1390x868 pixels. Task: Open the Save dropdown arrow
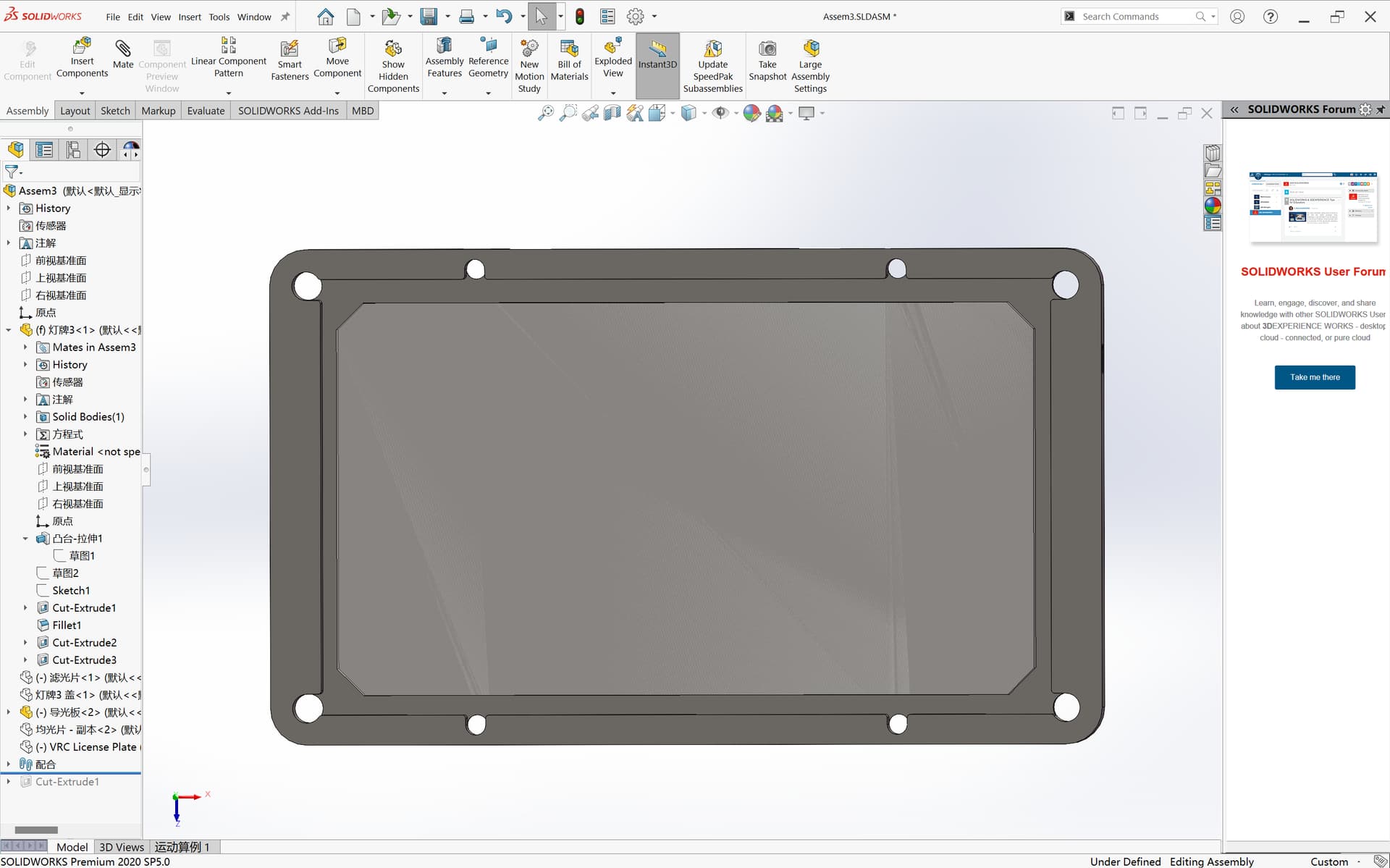(x=447, y=17)
